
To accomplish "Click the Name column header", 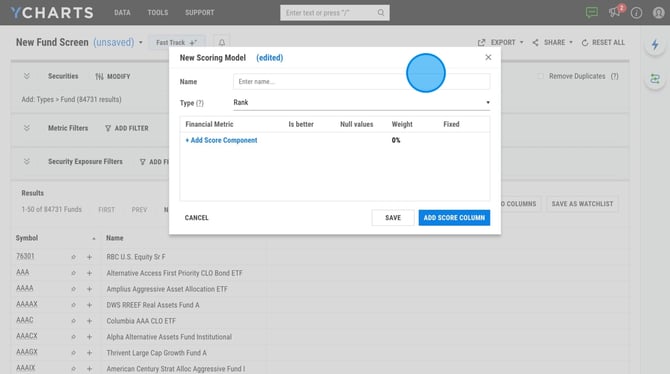I will click(x=115, y=238).
